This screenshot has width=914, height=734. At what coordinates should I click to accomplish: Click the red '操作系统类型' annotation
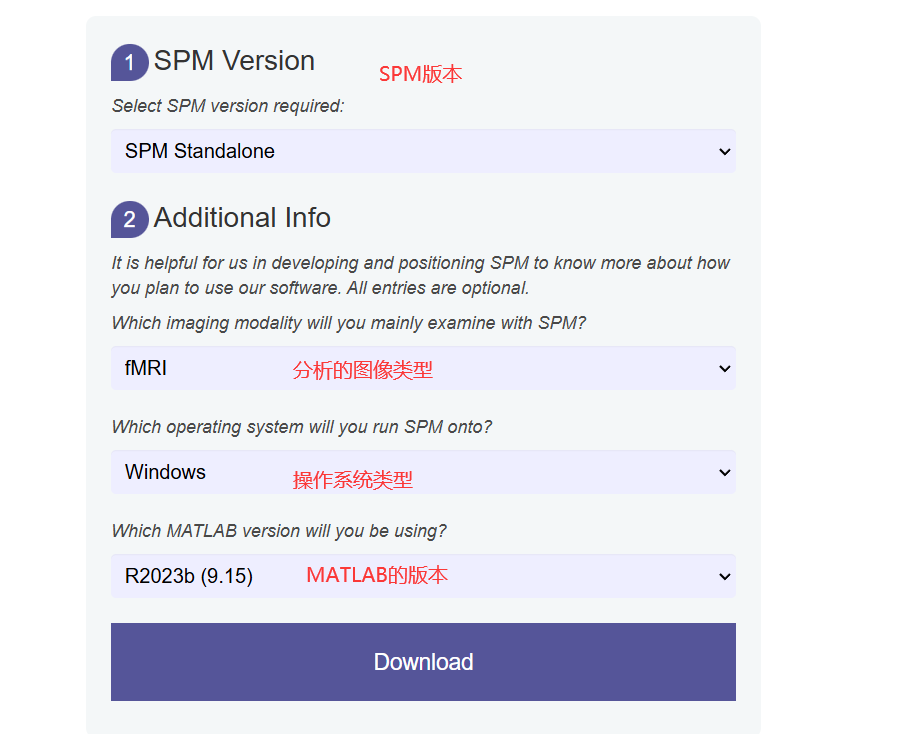pos(352,480)
